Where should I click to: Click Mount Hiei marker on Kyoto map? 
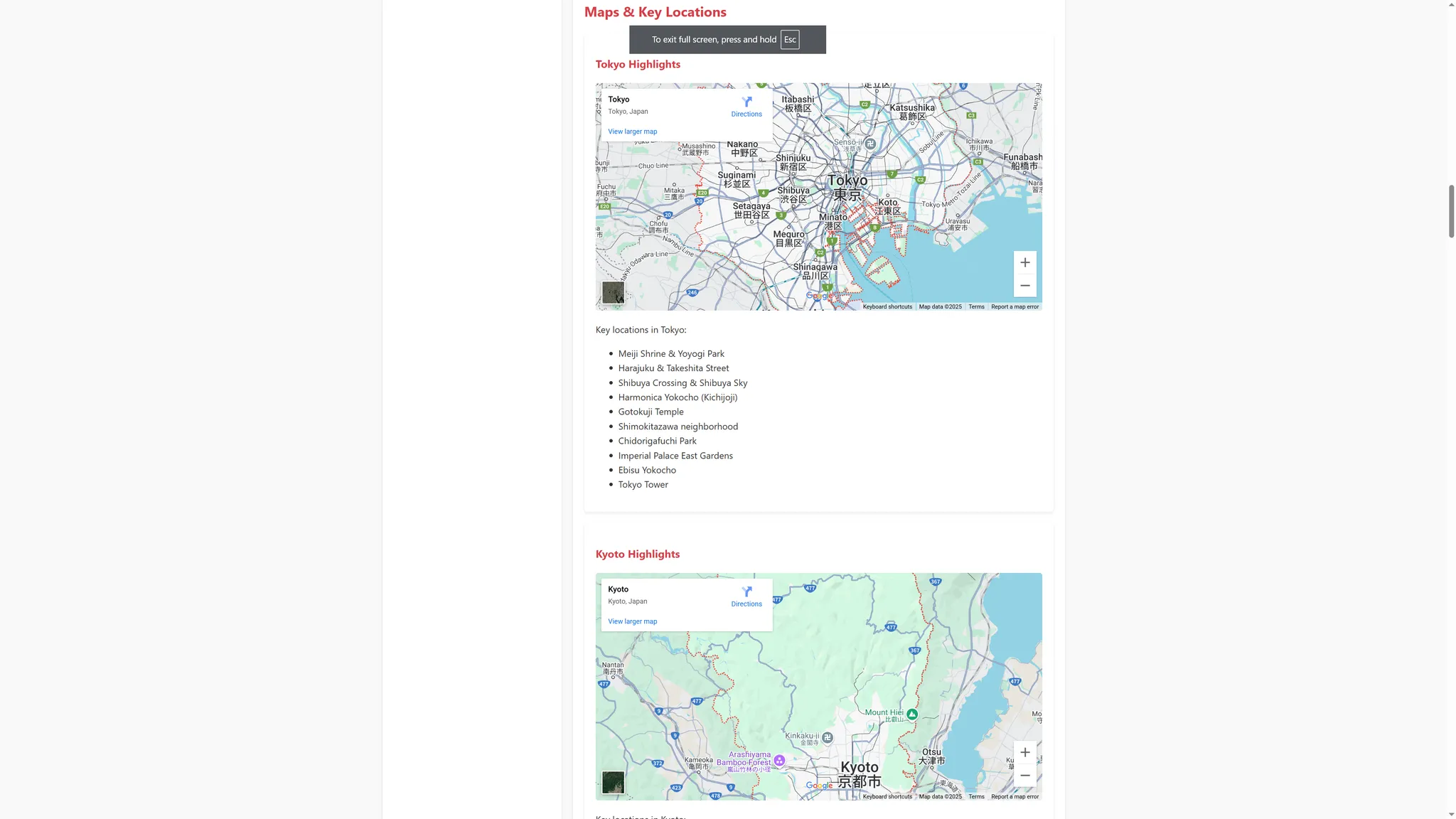point(912,714)
